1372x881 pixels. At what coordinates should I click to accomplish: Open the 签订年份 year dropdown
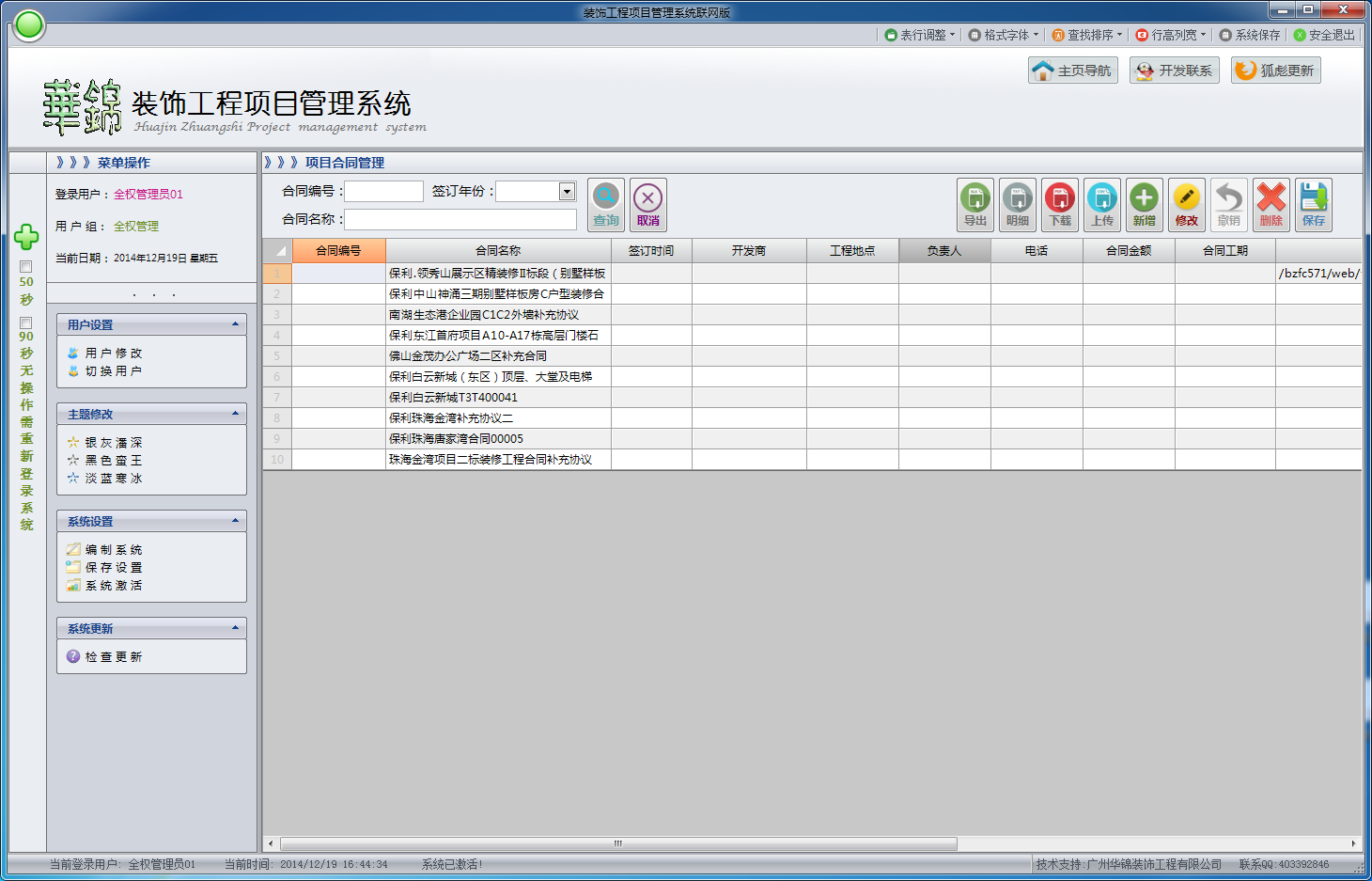(x=567, y=191)
